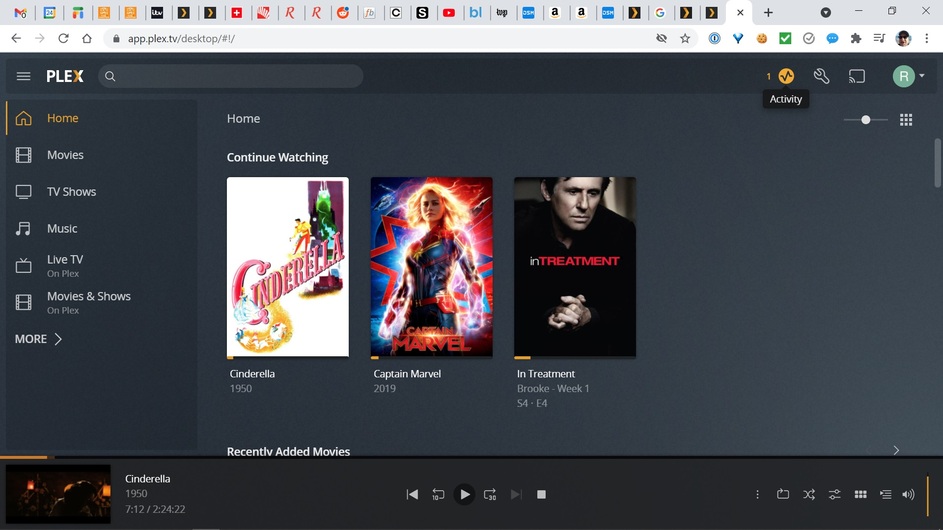Close the current Plex tab
The width and height of the screenshot is (943, 530).
(x=740, y=13)
